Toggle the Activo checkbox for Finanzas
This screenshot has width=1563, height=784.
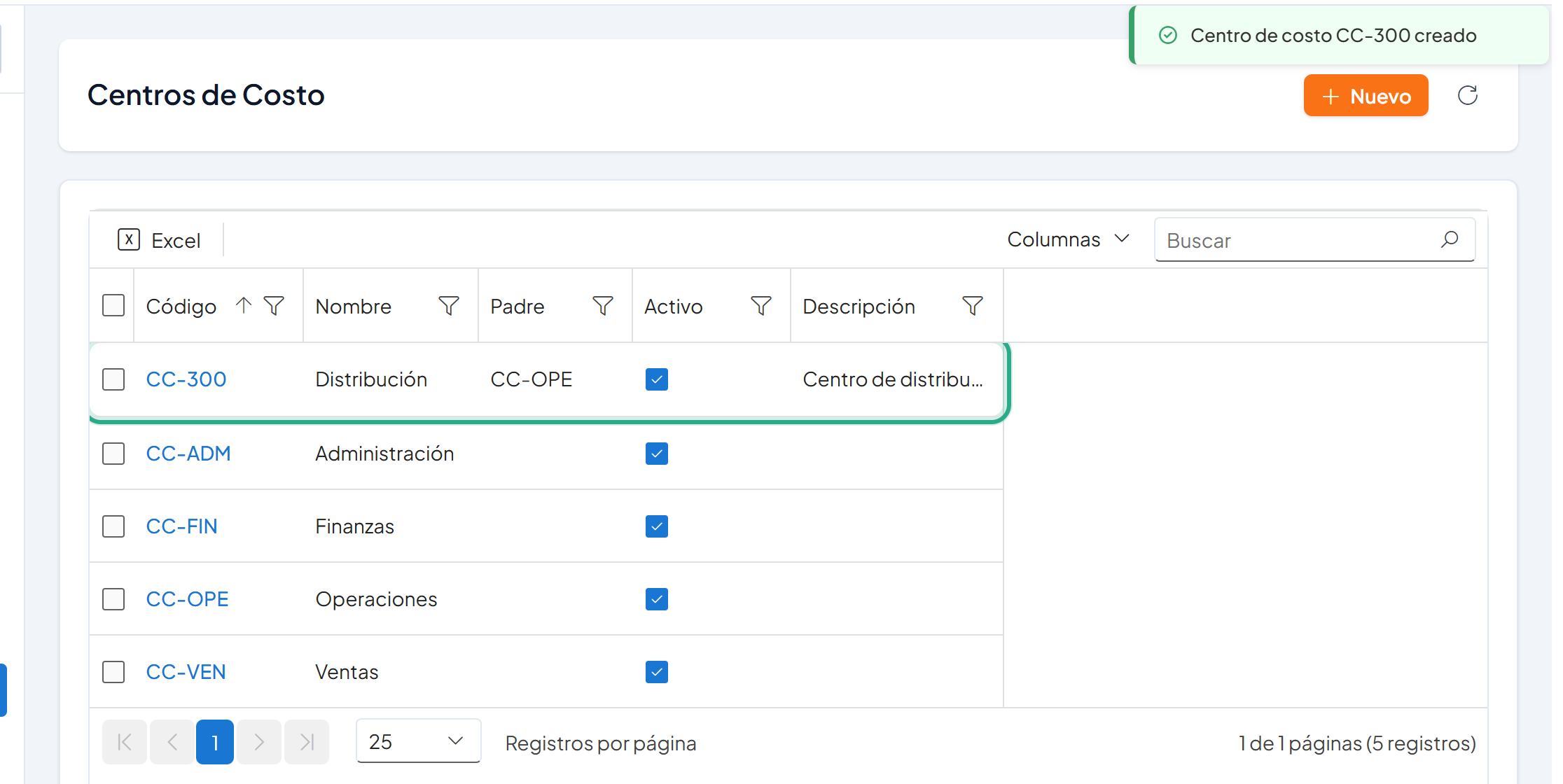coord(657,526)
